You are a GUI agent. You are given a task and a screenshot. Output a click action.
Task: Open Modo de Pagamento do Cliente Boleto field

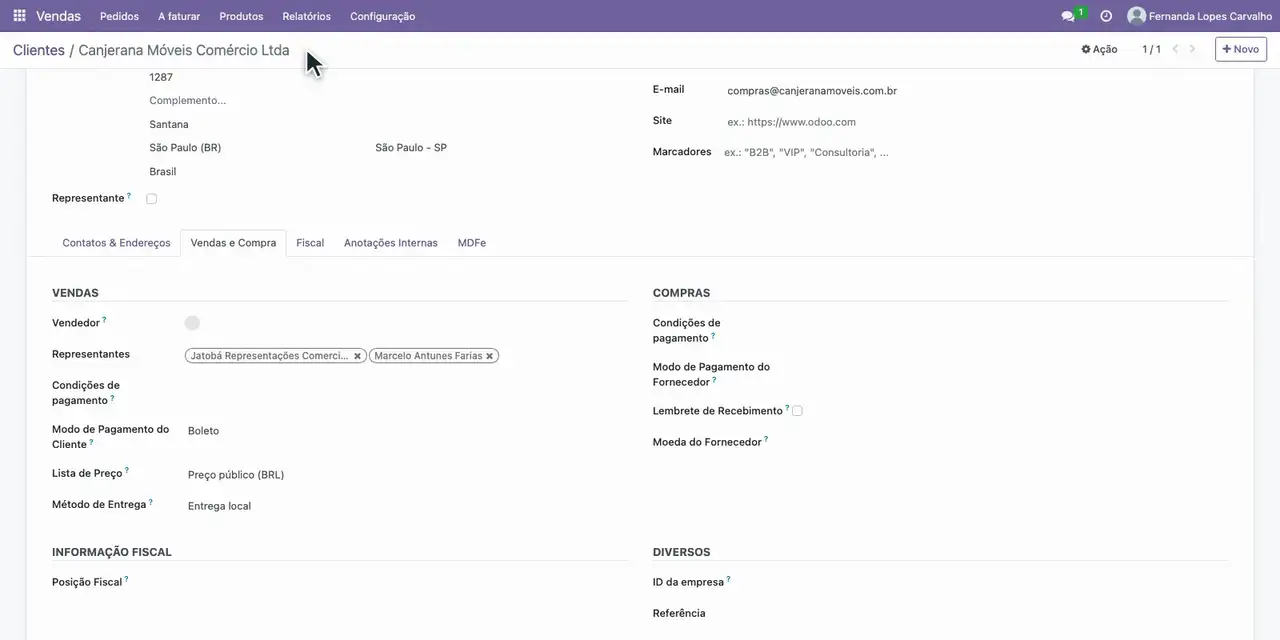pyautogui.click(x=406, y=431)
